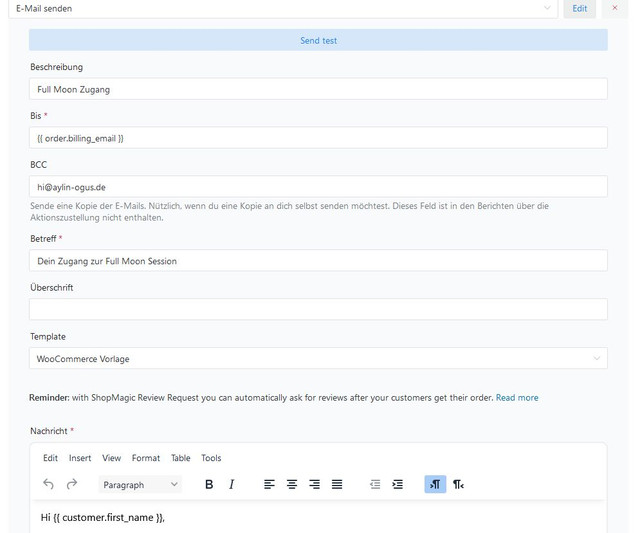Image resolution: width=640 pixels, height=533 pixels.
Task: Switch to right-to-left text direction
Action: 458,484
